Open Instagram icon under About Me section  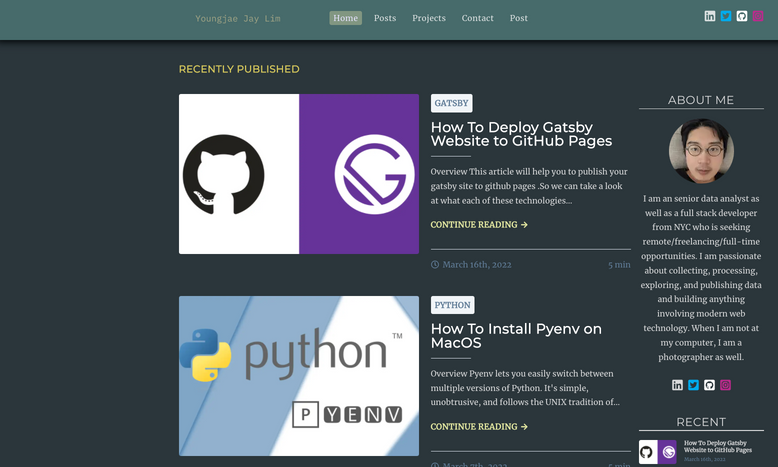tap(726, 385)
